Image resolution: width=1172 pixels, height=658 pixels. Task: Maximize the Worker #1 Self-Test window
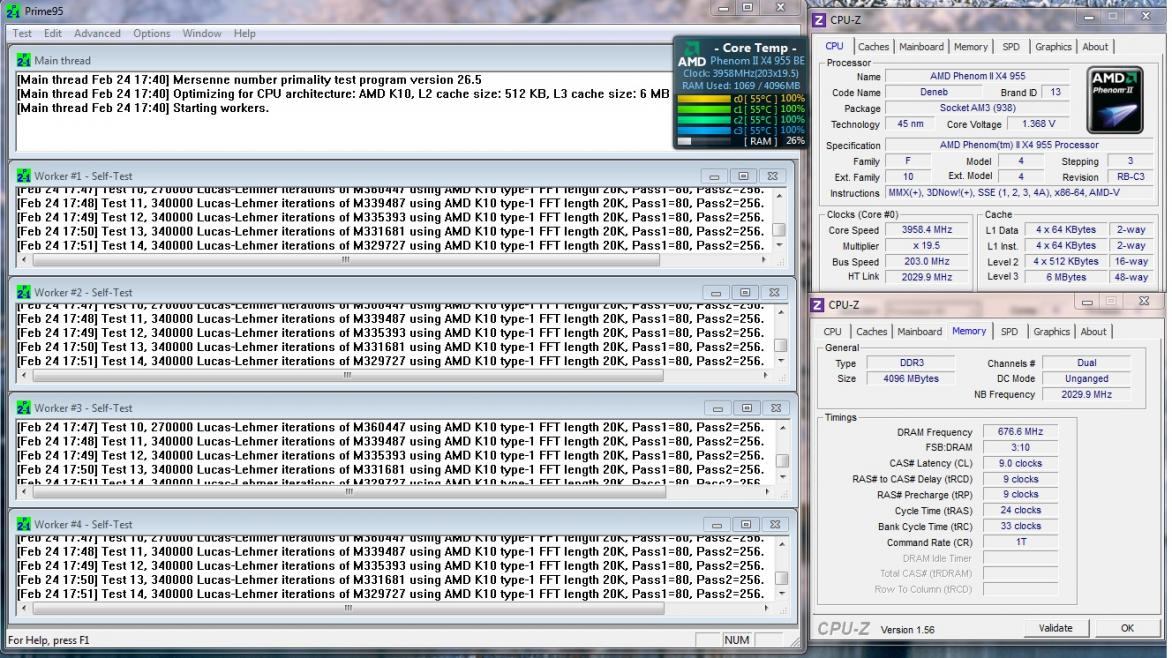click(743, 176)
